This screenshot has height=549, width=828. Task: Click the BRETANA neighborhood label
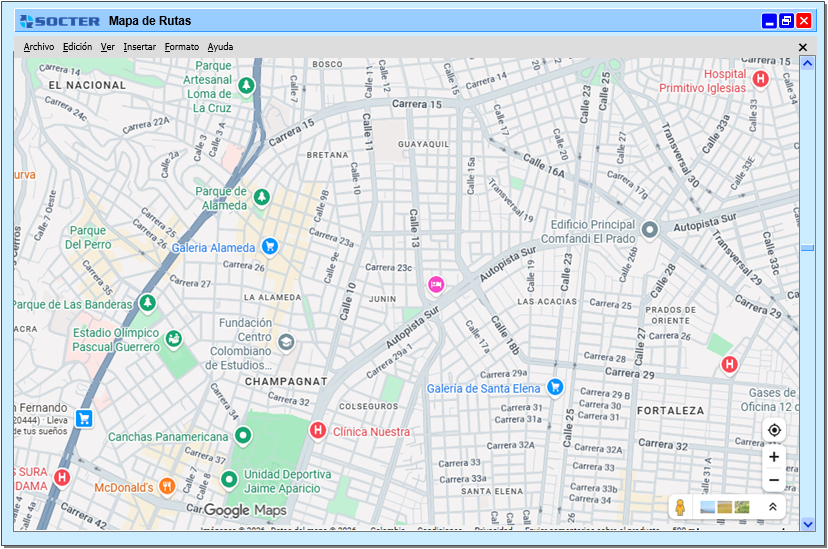click(x=327, y=155)
